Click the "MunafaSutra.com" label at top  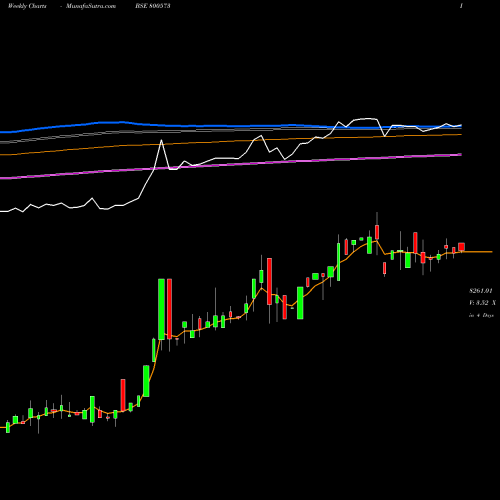[91, 6]
